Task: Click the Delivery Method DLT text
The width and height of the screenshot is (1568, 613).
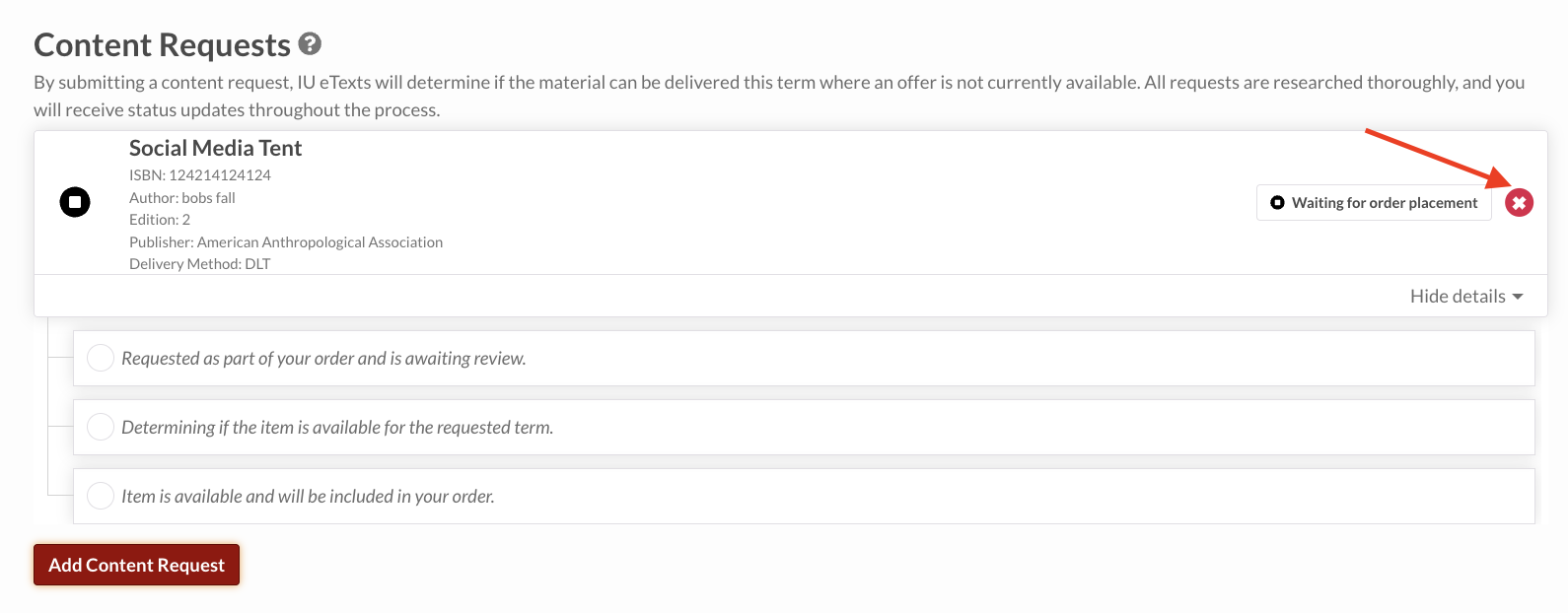Action: (200, 264)
